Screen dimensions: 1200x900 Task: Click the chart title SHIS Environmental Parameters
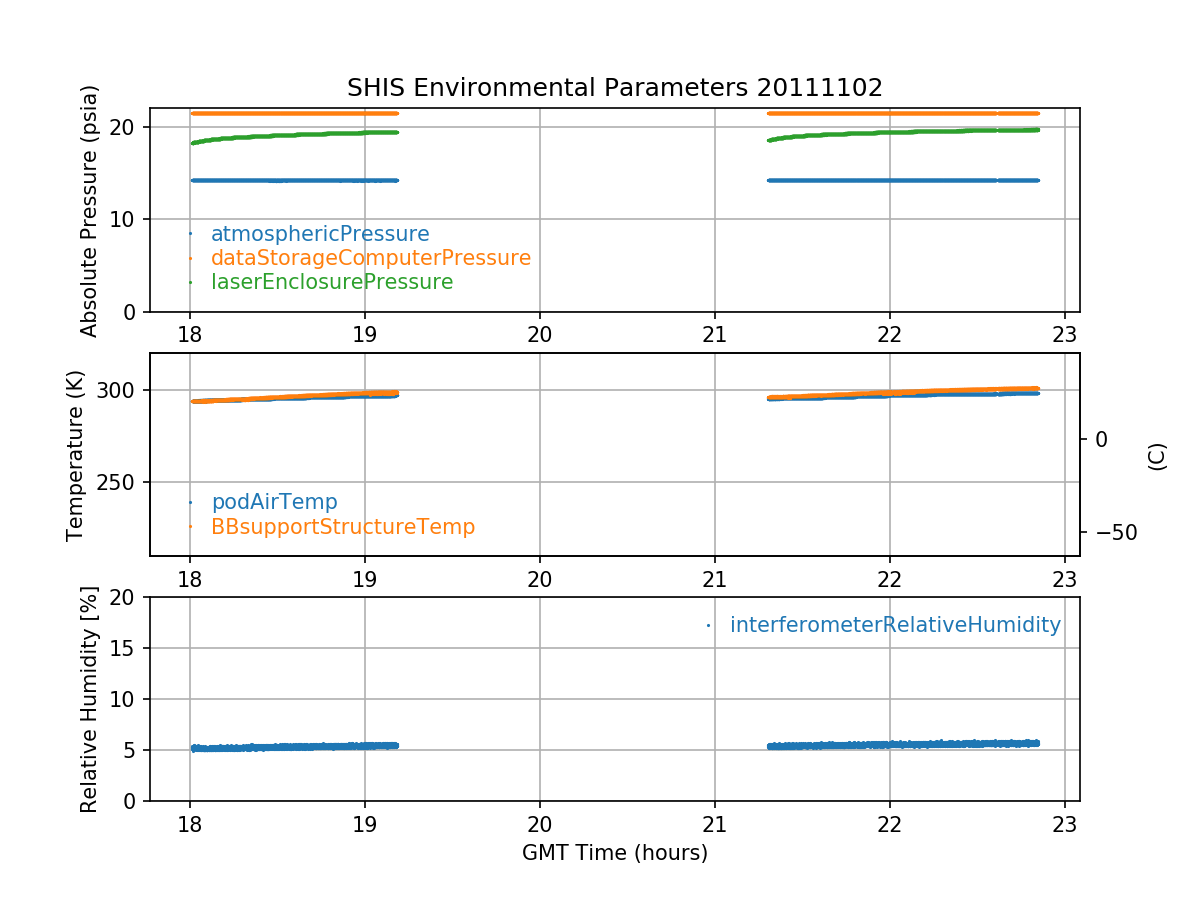[614, 88]
